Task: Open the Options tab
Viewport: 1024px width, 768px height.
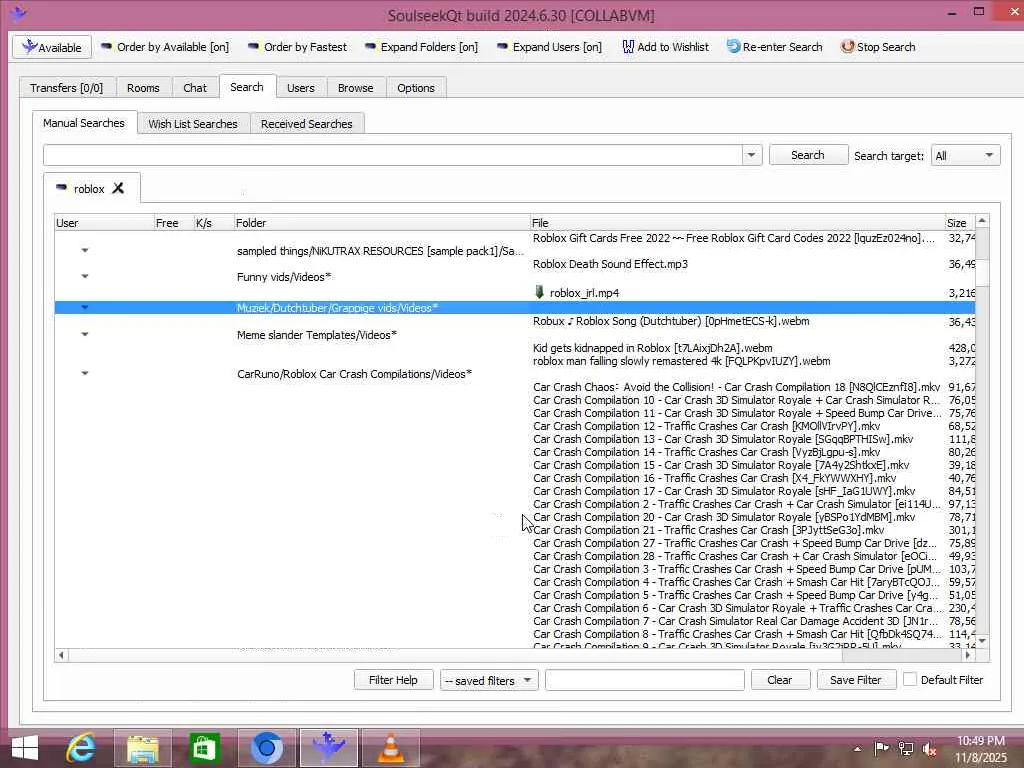Action: (415, 88)
